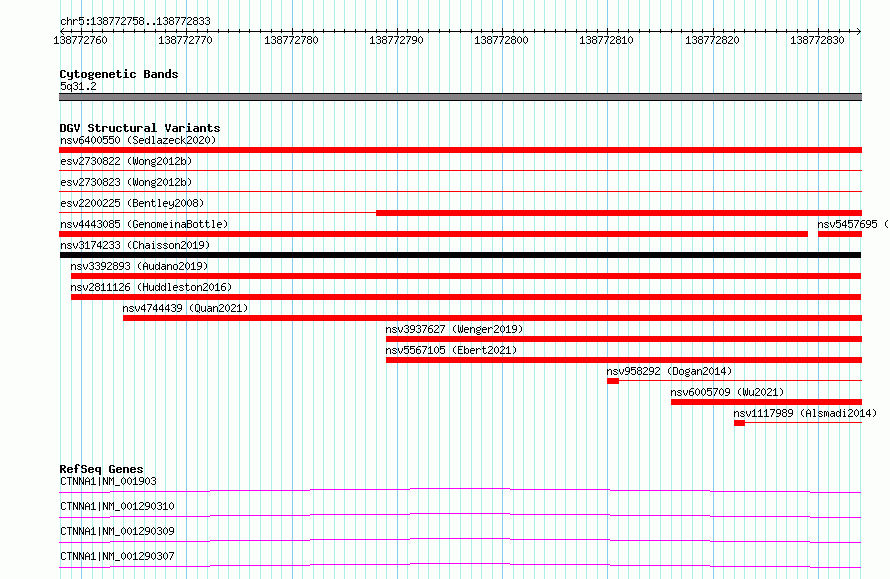The height and width of the screenshot is (579, 890).
Task: Click the nsv4443085 (GenomeinaBottle) label
Action: pos(144,224)
